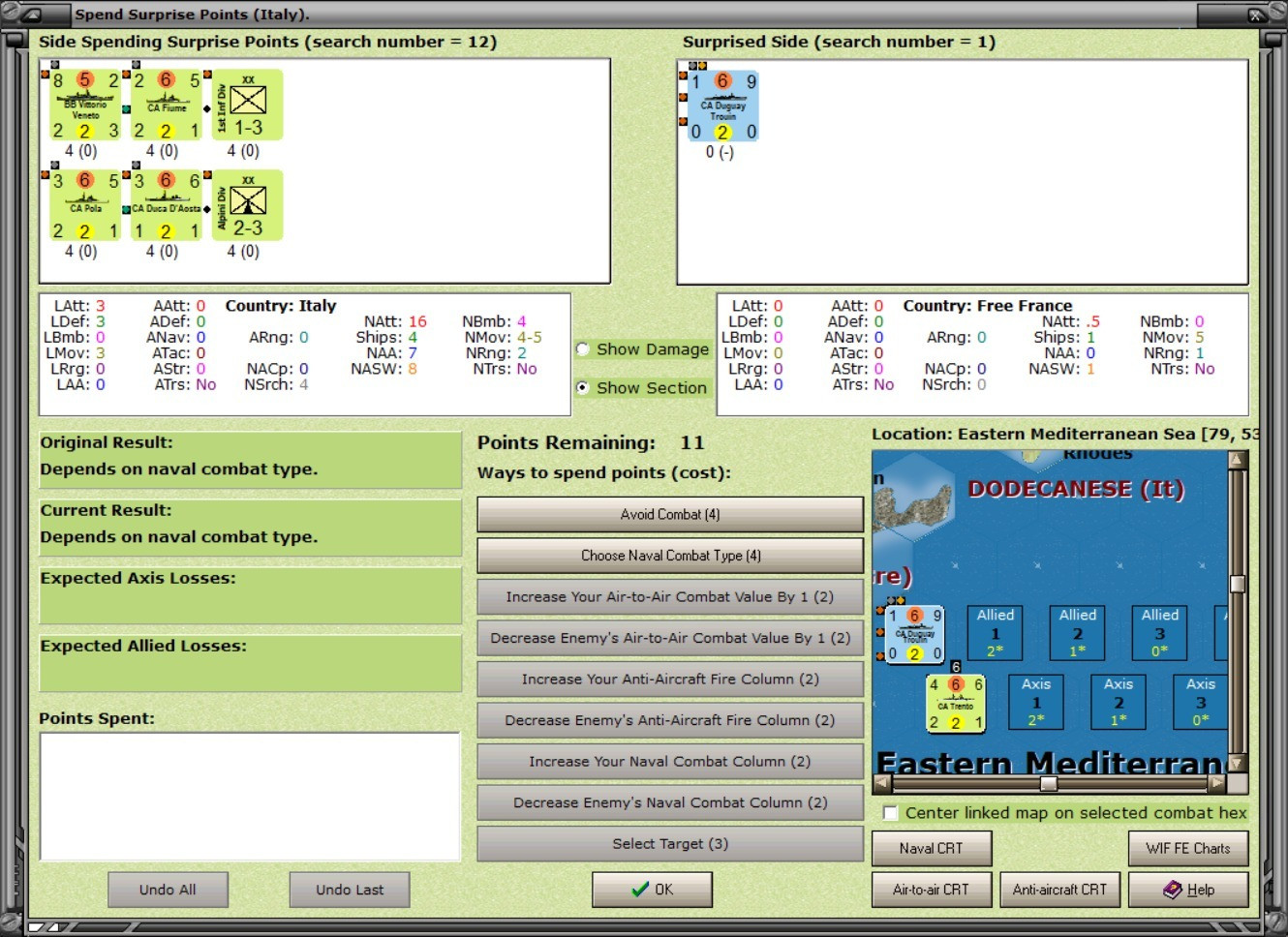Open the Anti-aircraft CRT chart
1288x937 pixels.
(x=1059, y=890)
